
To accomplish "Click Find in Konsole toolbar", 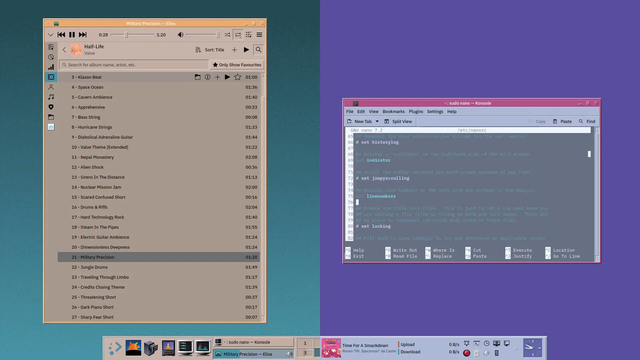I will (587, 121).
